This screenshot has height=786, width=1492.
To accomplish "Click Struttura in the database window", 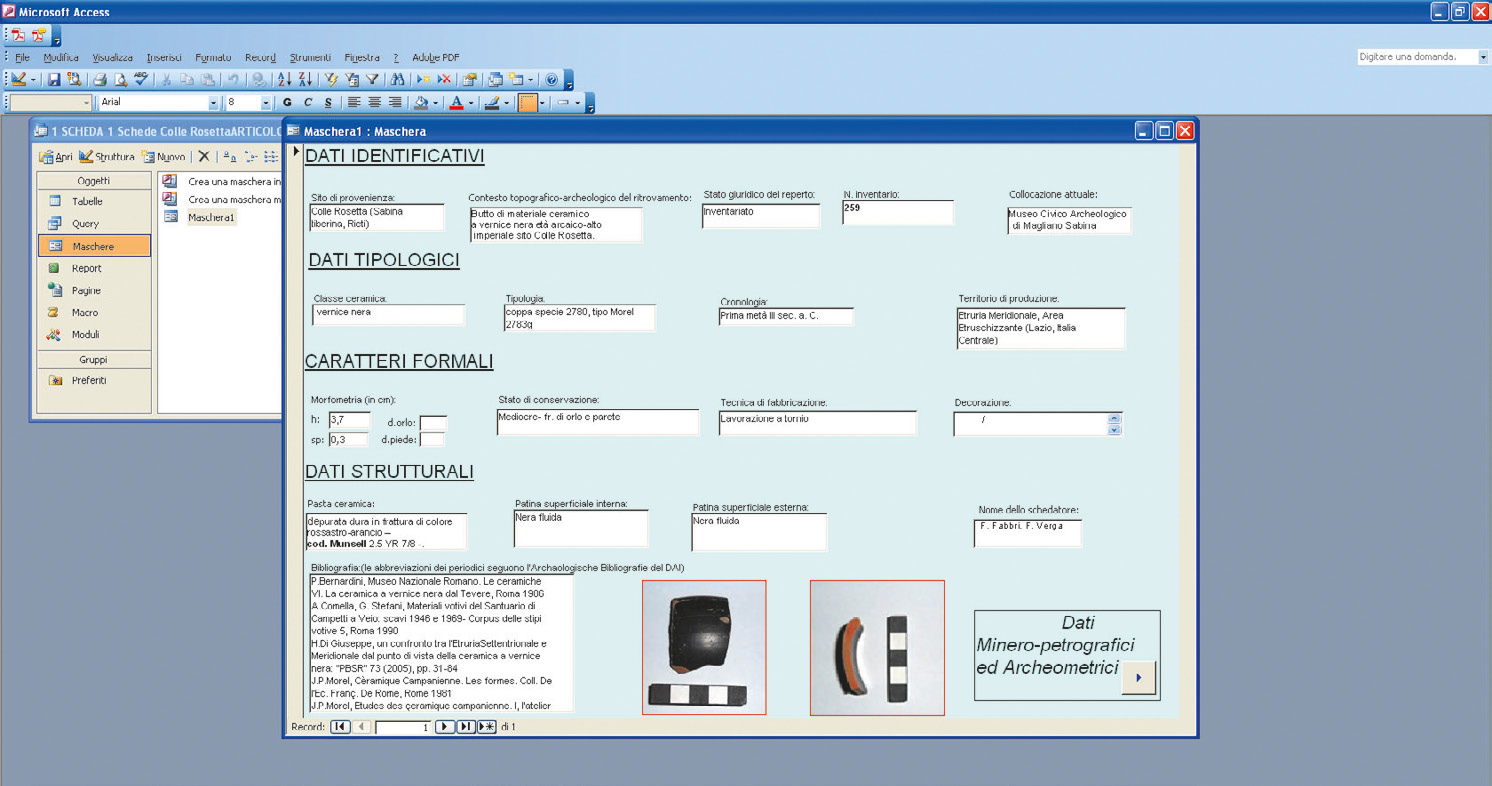I will tap(107, 156).
